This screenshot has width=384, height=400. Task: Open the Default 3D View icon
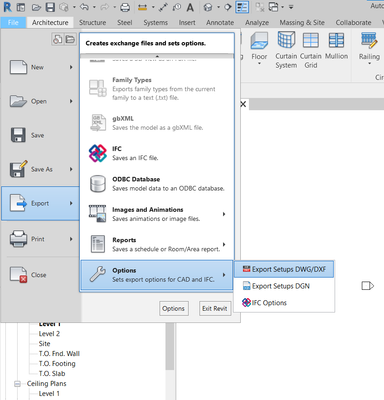coord(208,7)
